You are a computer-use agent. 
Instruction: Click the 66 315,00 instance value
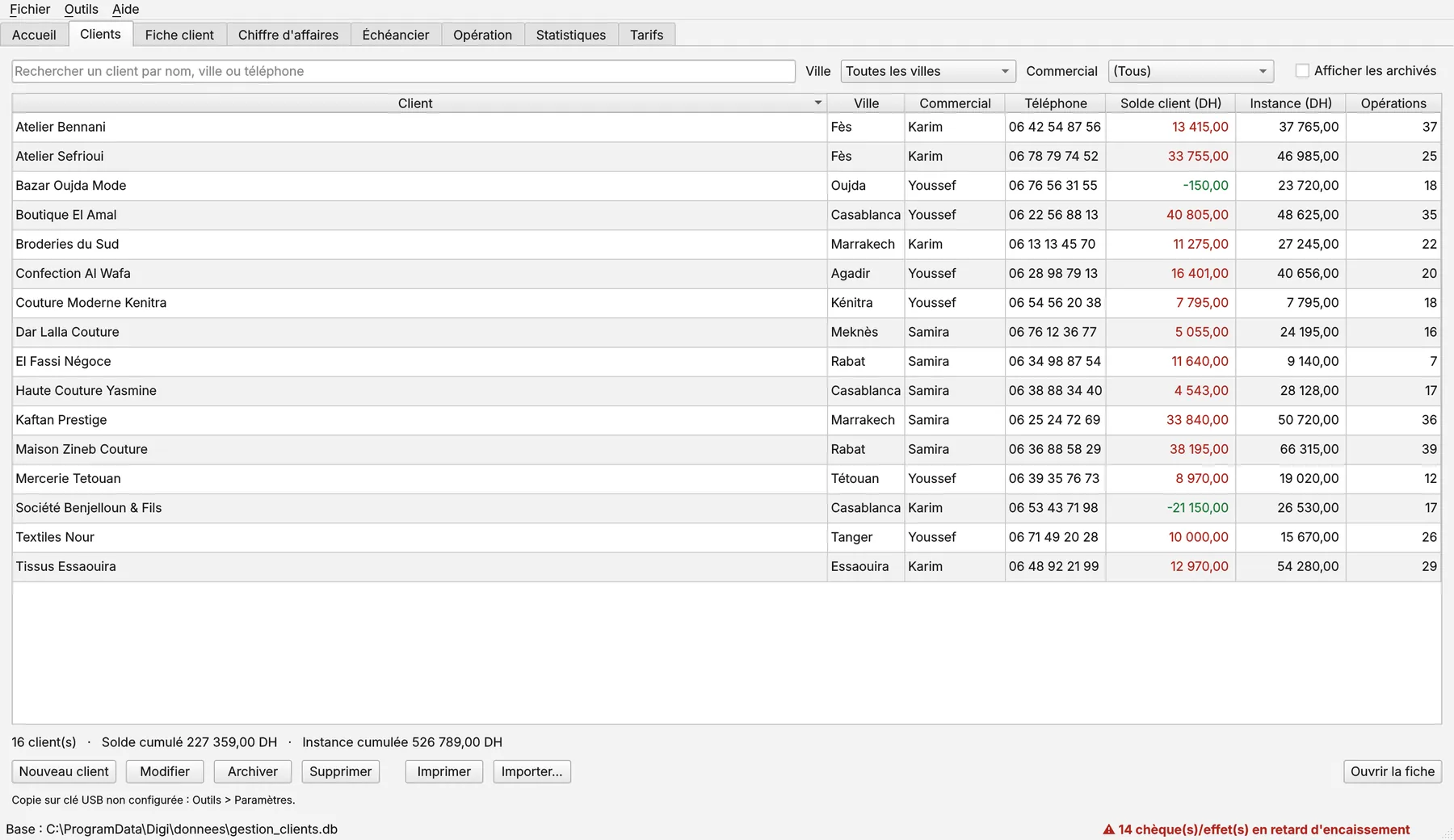pyautogui.click(x=1309, y=449)
